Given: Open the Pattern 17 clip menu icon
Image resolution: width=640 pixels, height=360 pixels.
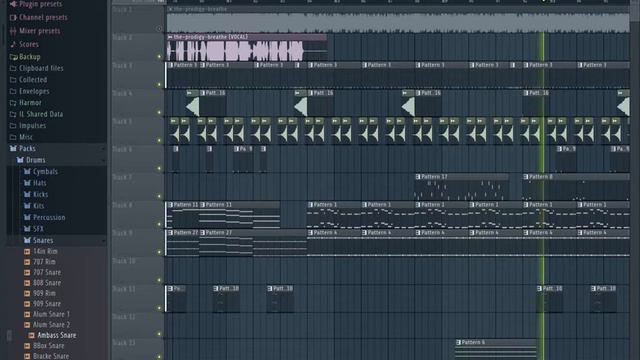Looking at the screenshot, I should [x=418, y=177].
